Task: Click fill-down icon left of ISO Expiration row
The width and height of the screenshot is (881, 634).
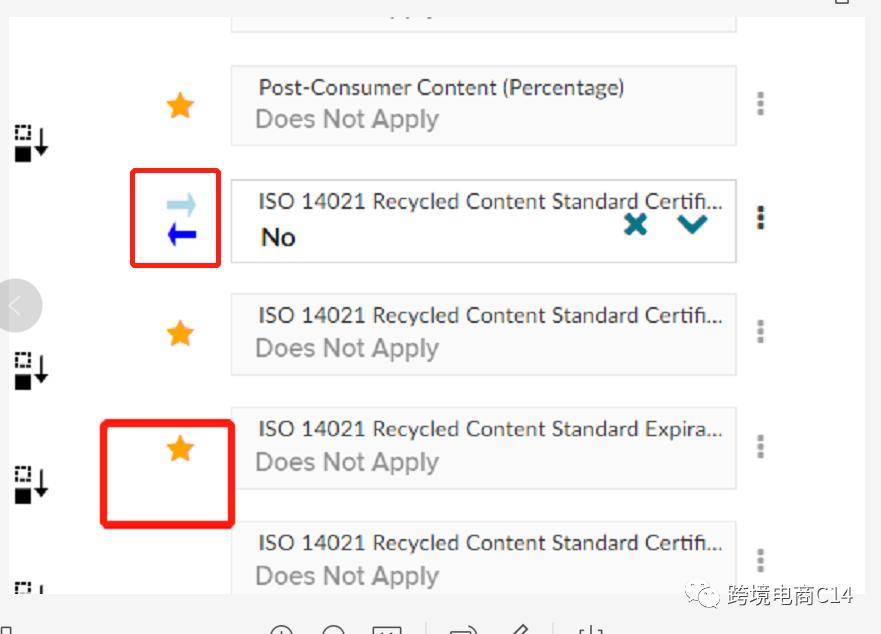Action: point(31,484)
